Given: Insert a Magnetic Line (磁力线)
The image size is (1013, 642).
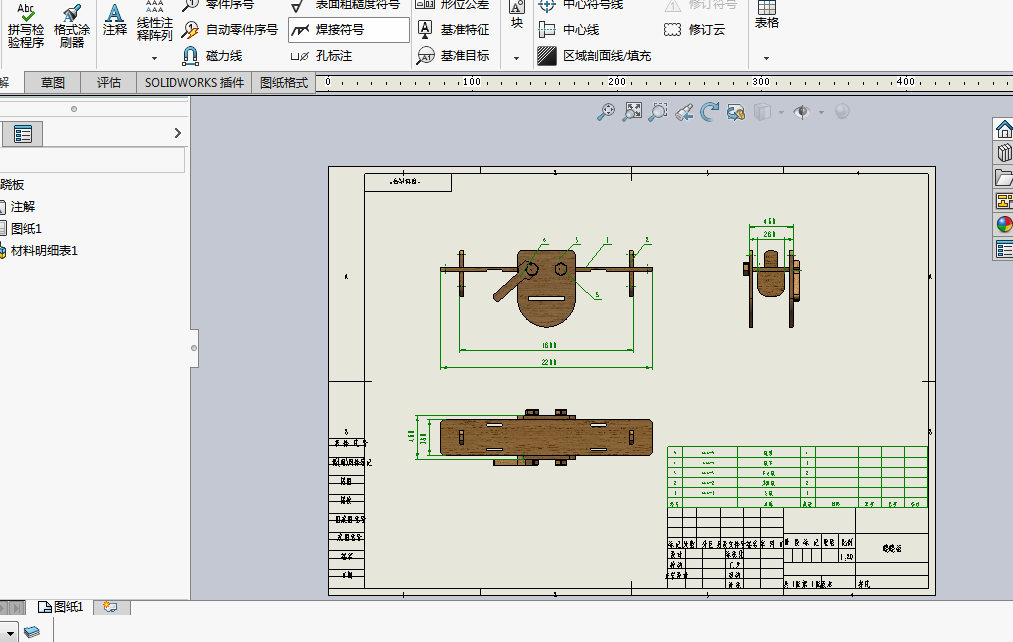Looking at the screenshot, I should [213, 56].
